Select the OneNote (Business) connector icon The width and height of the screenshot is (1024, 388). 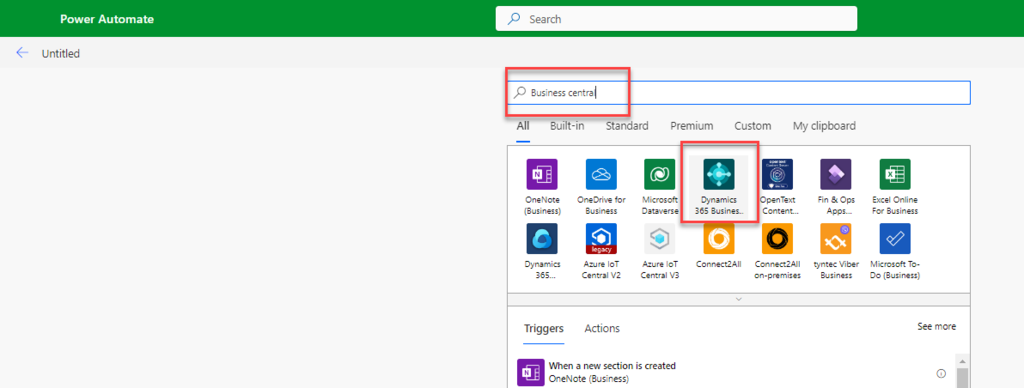tap(542, 174)
